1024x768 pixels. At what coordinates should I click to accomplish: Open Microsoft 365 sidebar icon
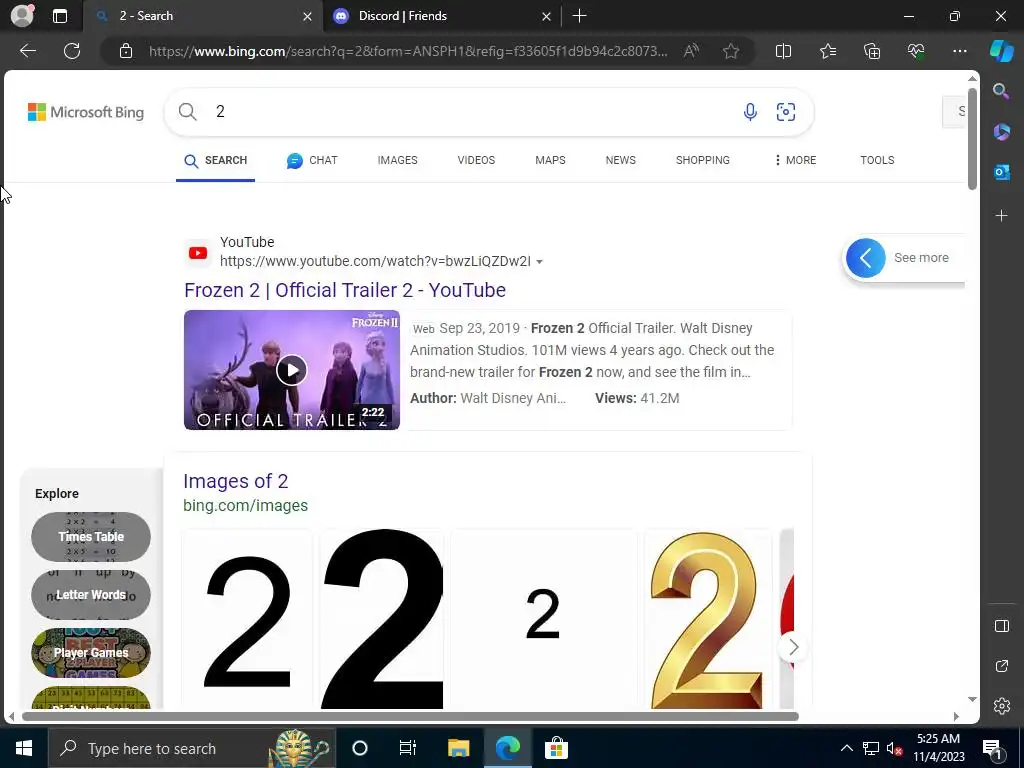[1001, 132]
